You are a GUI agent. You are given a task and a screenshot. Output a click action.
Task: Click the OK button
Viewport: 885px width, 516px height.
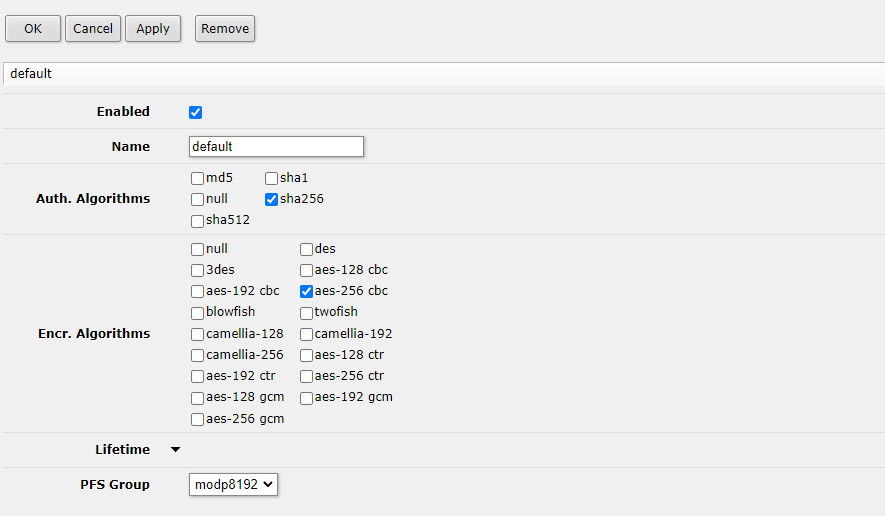point(33,29)
